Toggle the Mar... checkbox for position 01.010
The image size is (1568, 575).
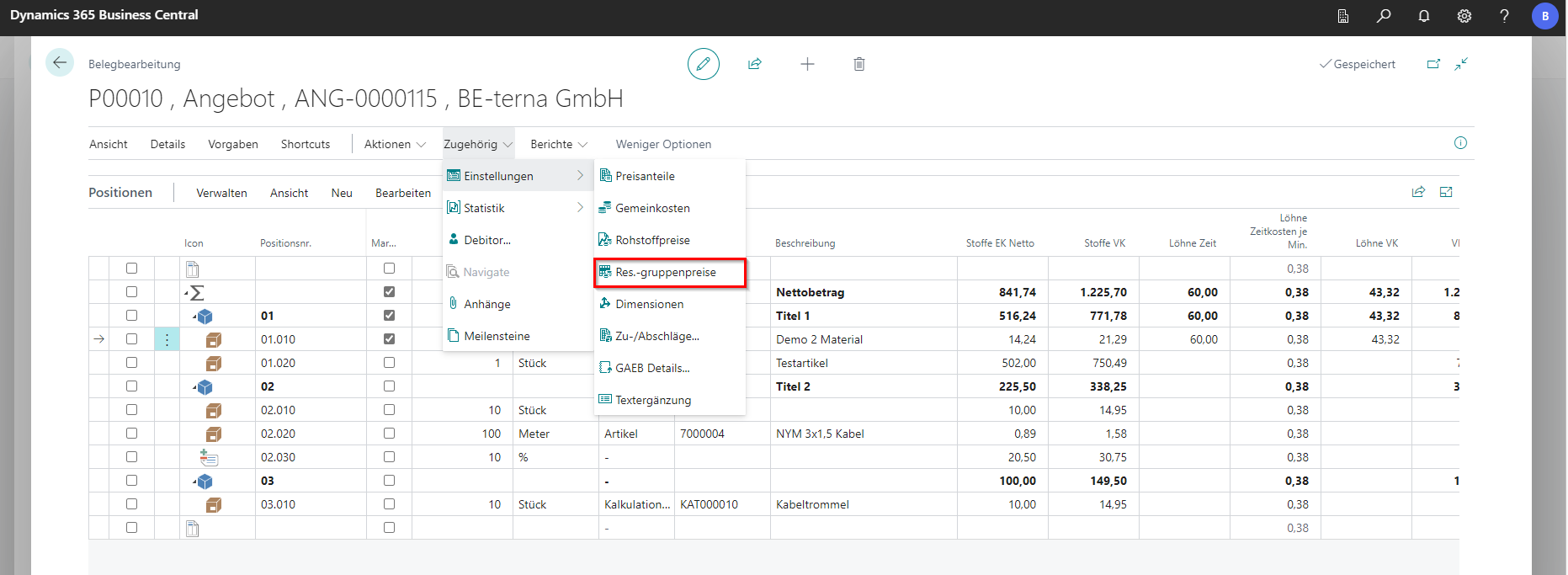pyautogui.click(x=389, y=339)
